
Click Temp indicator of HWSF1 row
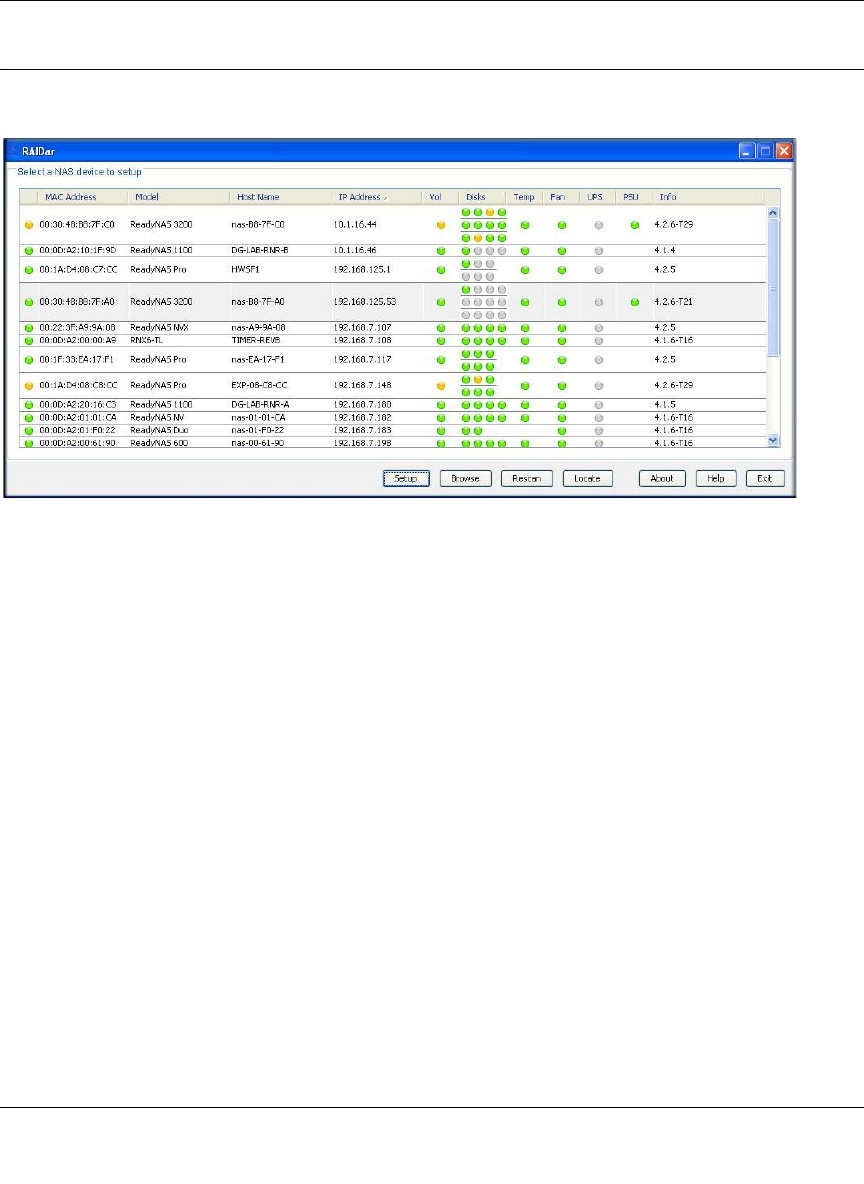pyautogui.click(x=525, y=270)
